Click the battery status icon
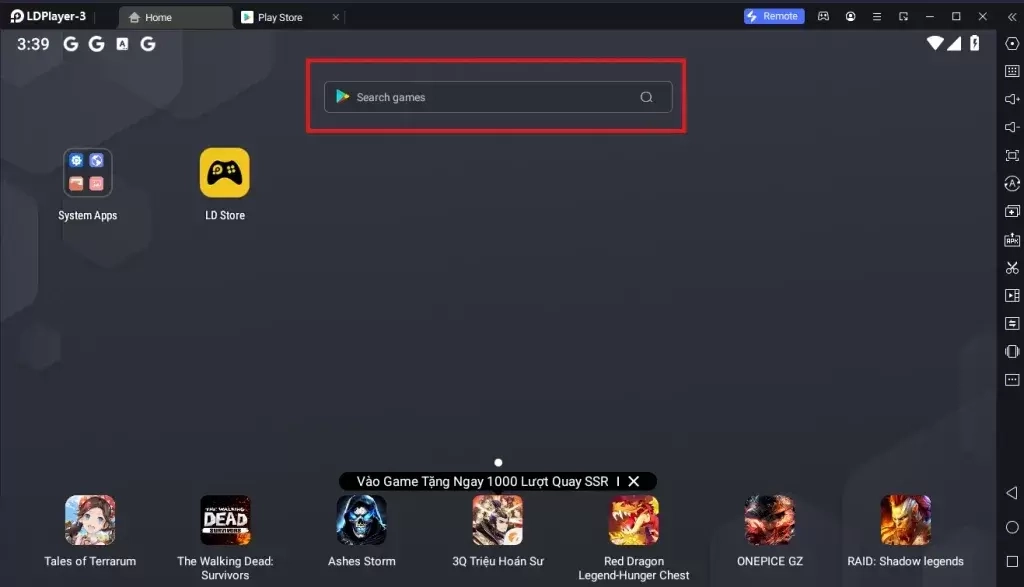 pos(974,43)
